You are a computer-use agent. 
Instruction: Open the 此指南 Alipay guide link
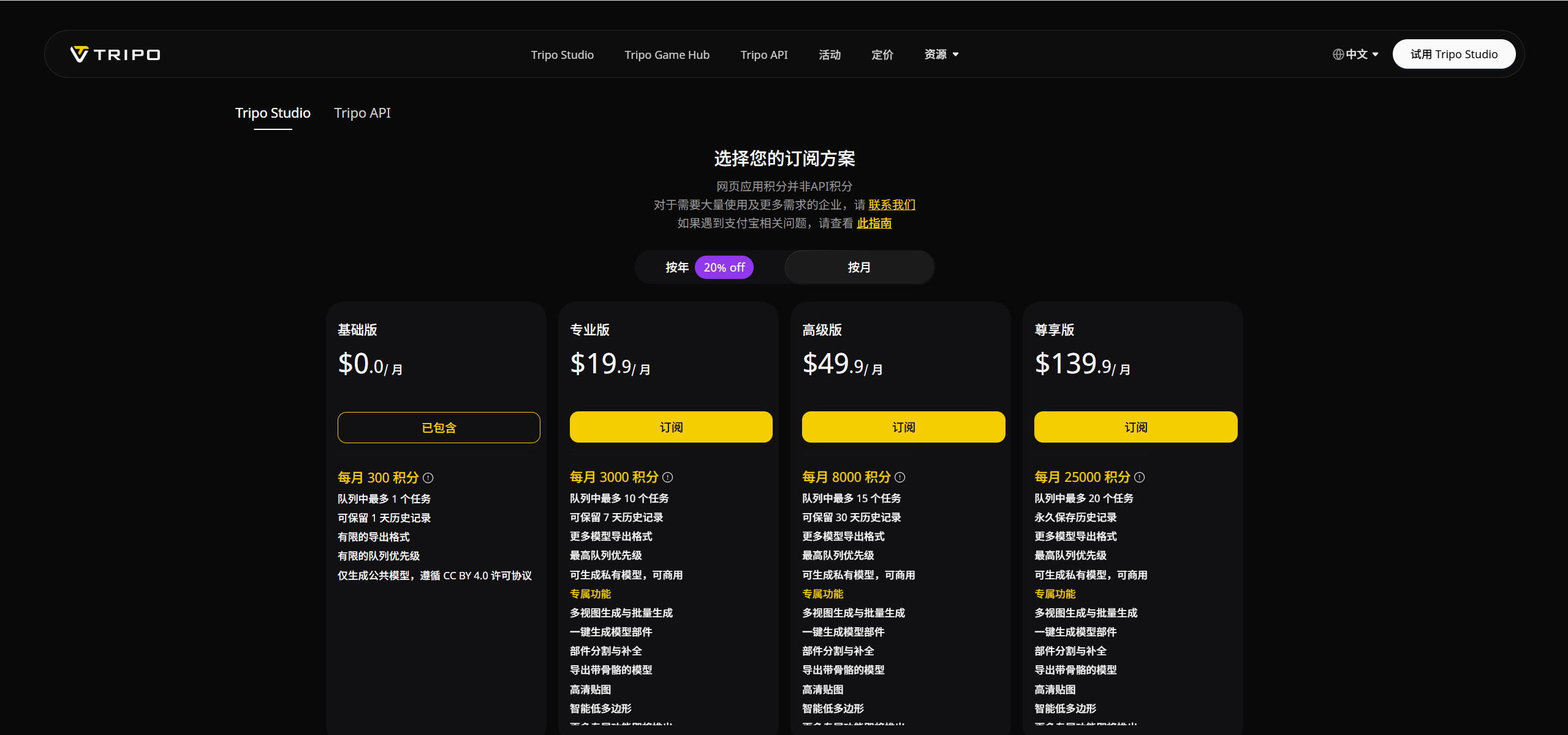(x=874, y=223)
